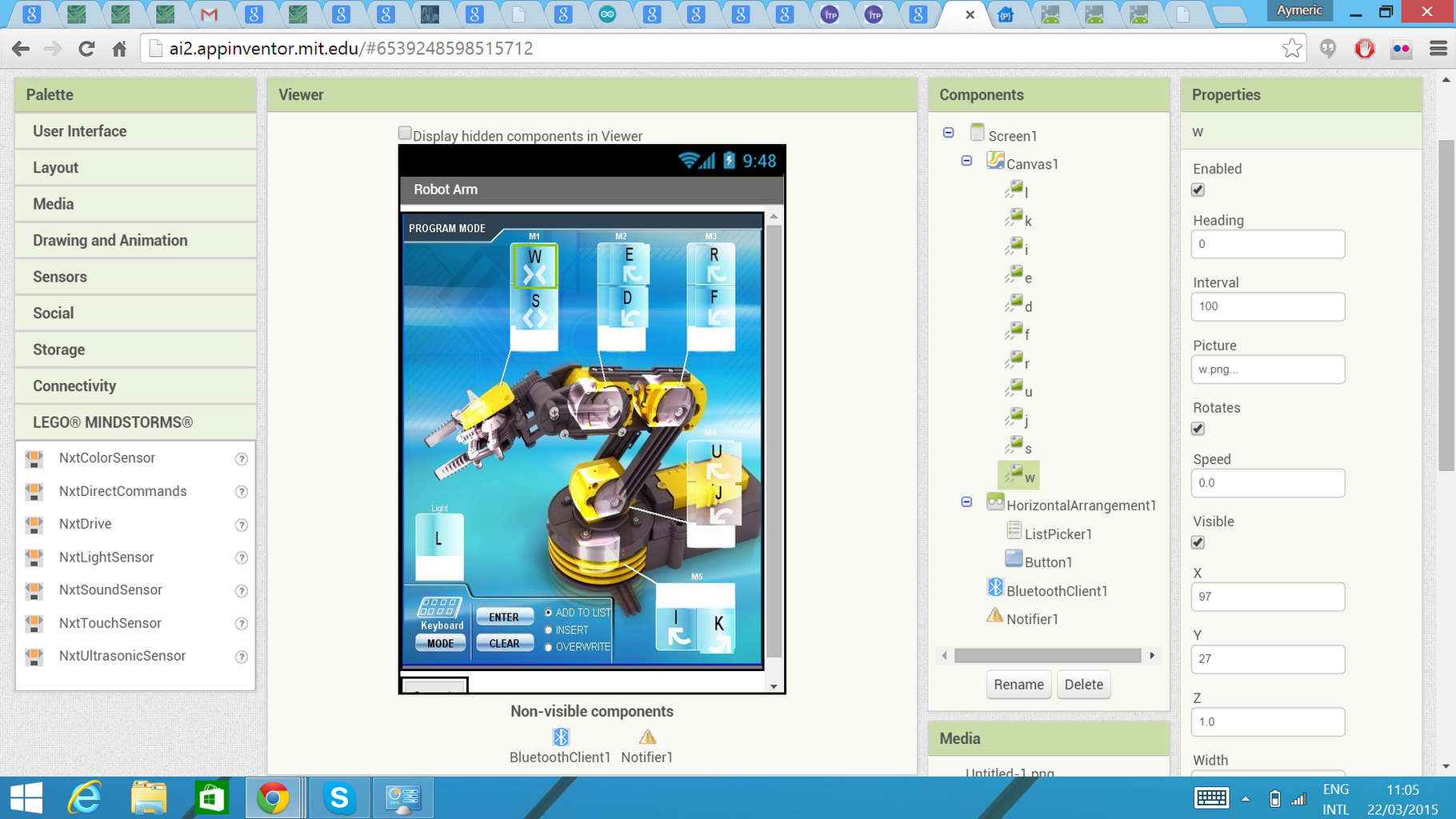Click the browser home icon

point(119,49)
